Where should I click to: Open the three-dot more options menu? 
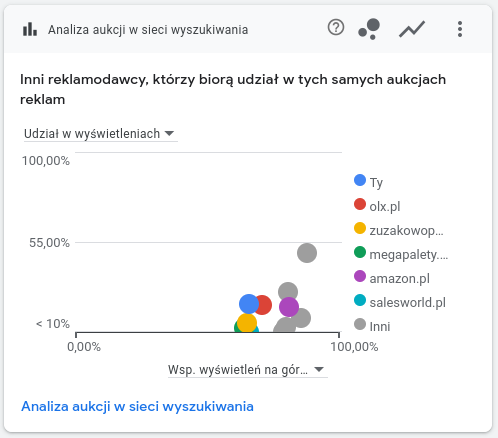(460, 29)
